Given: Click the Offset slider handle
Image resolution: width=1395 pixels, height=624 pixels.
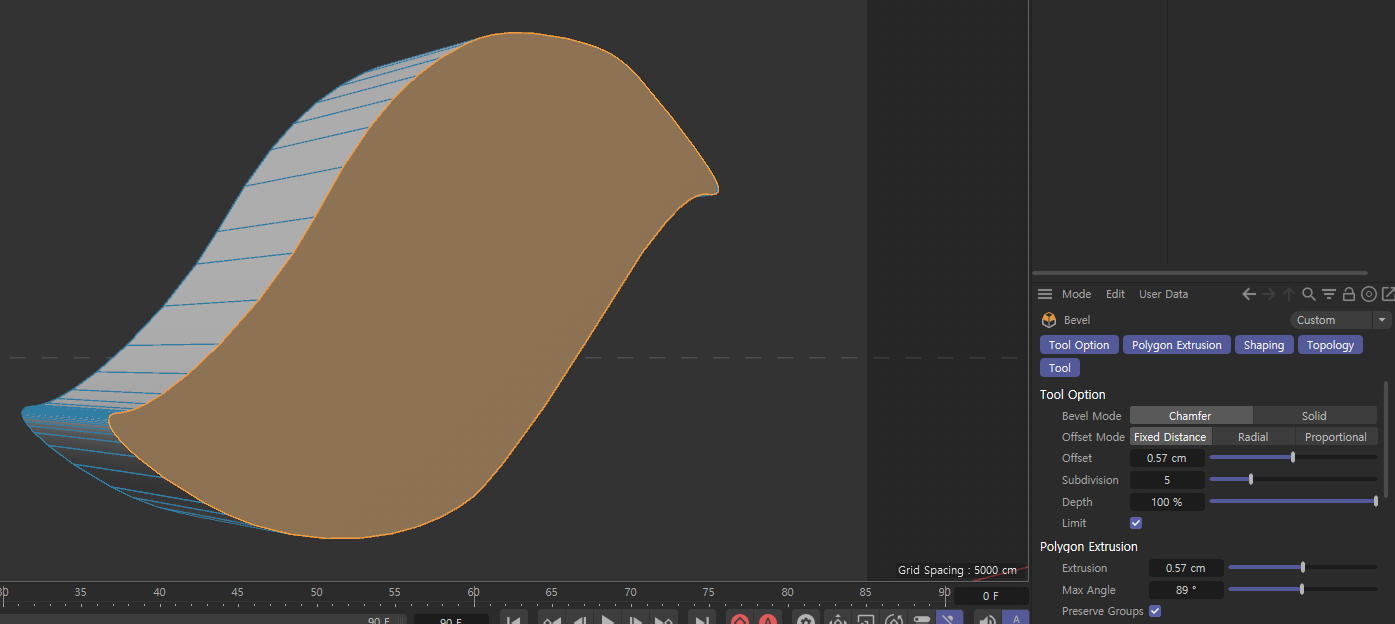Looking at the screenshot, I should pyautogui.click(x=1293, y=457).
